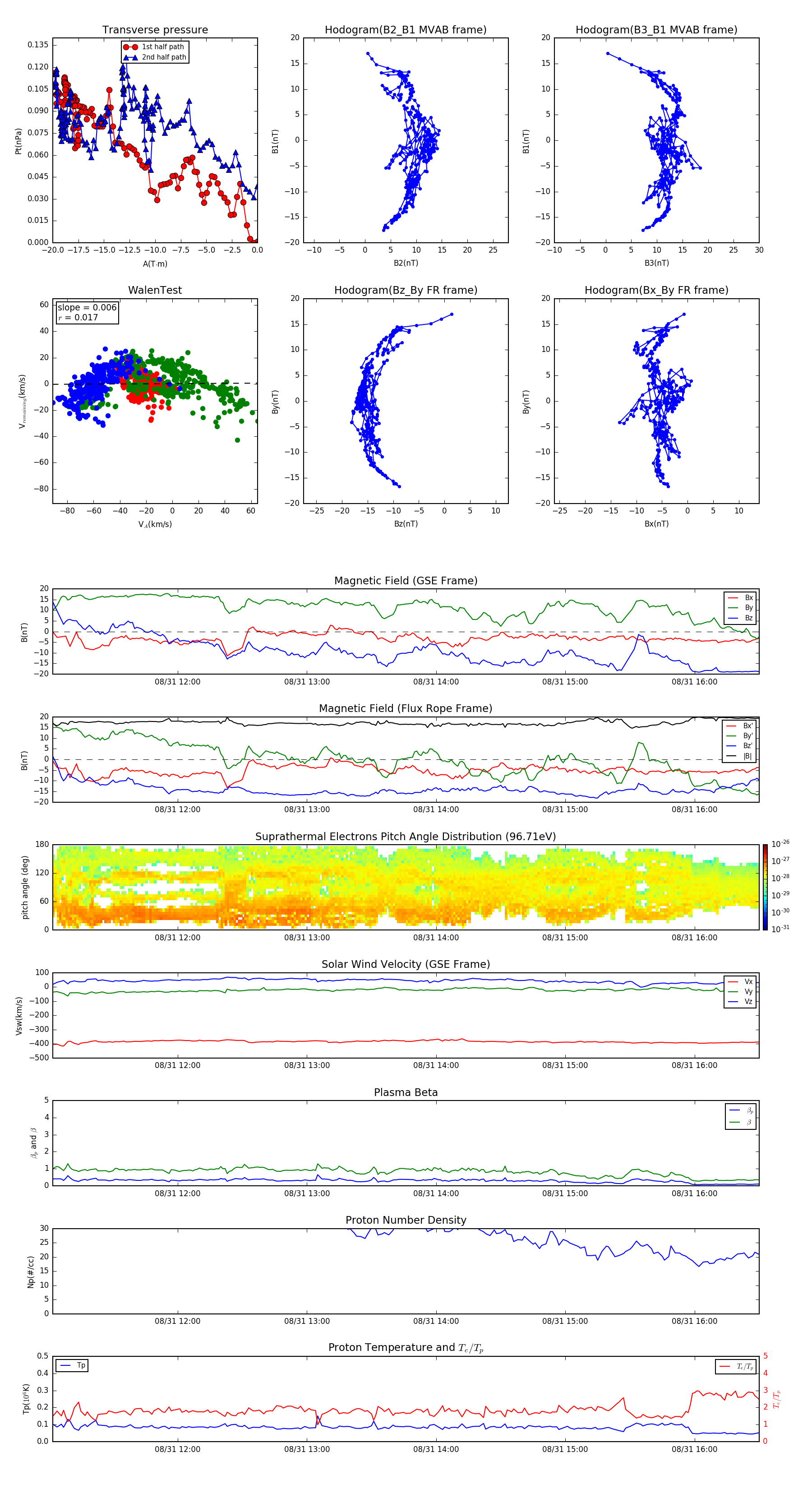812x1489 pixels.
Task: Click the 10^-26 colorbar label
Action: [781, 844]
